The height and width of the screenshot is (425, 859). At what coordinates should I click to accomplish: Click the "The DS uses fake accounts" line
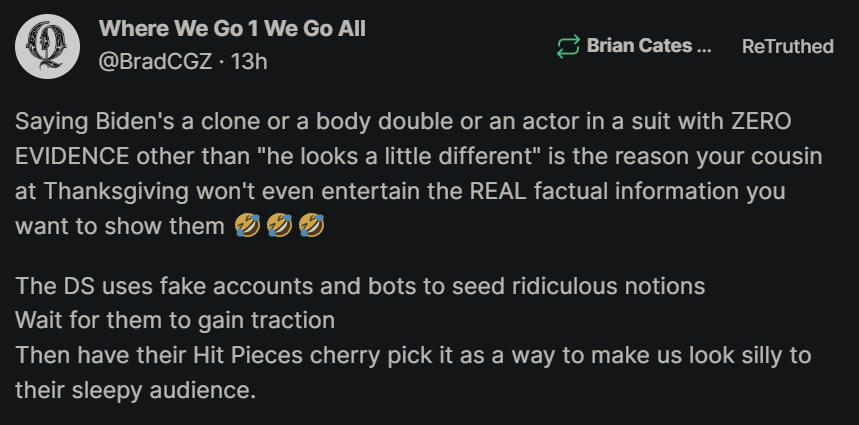pyautogui.click(x=360, y=286)
